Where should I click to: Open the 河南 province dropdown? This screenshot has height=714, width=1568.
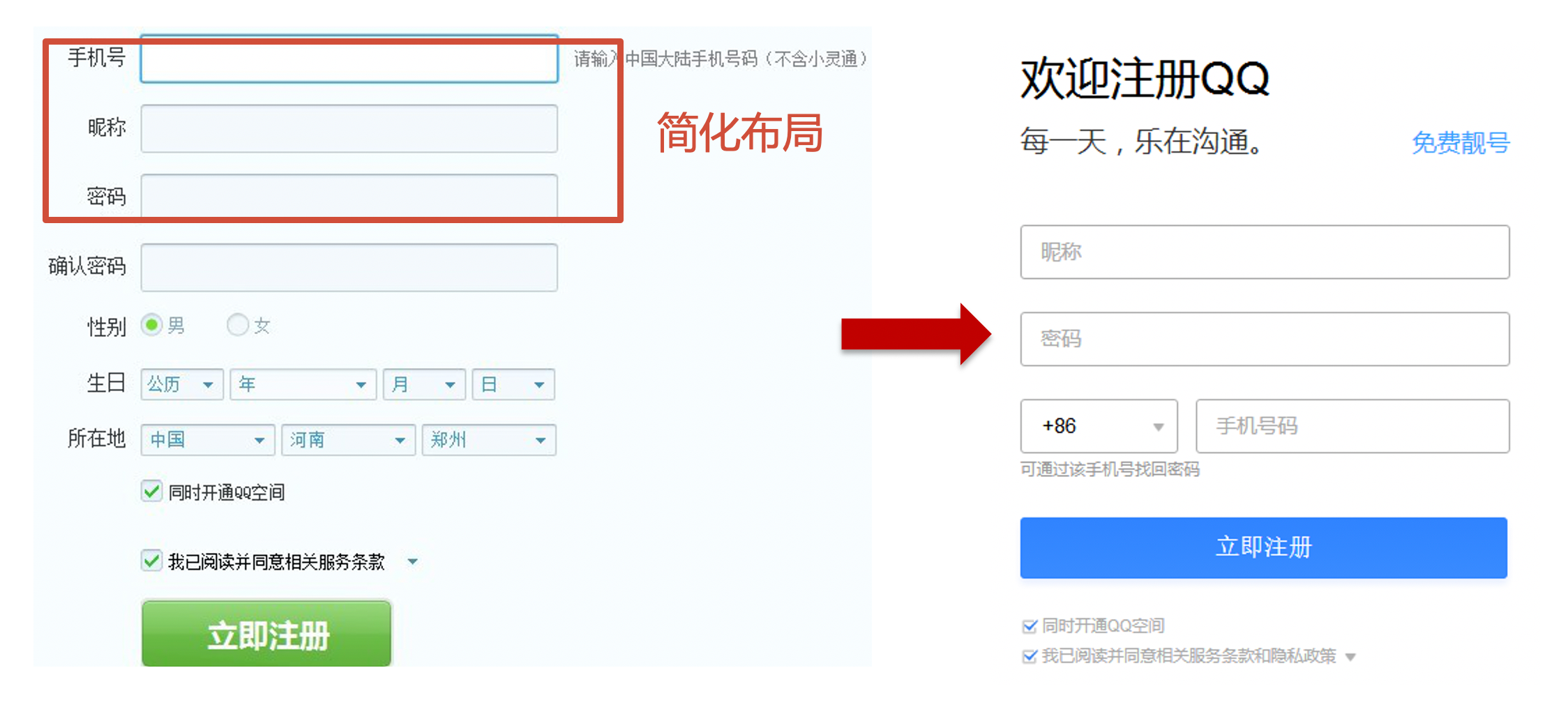tap(348, 440)
